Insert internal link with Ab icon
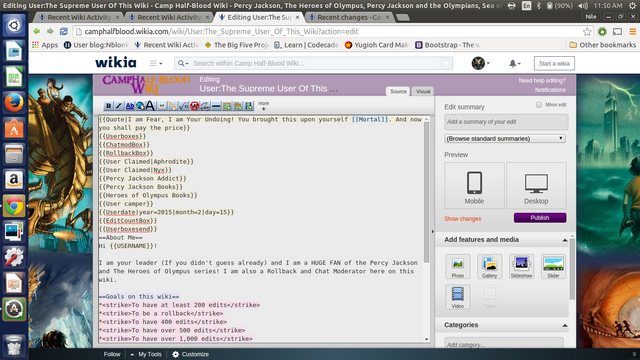This screenshot has height=360, width=640. (x=130, y=106)
